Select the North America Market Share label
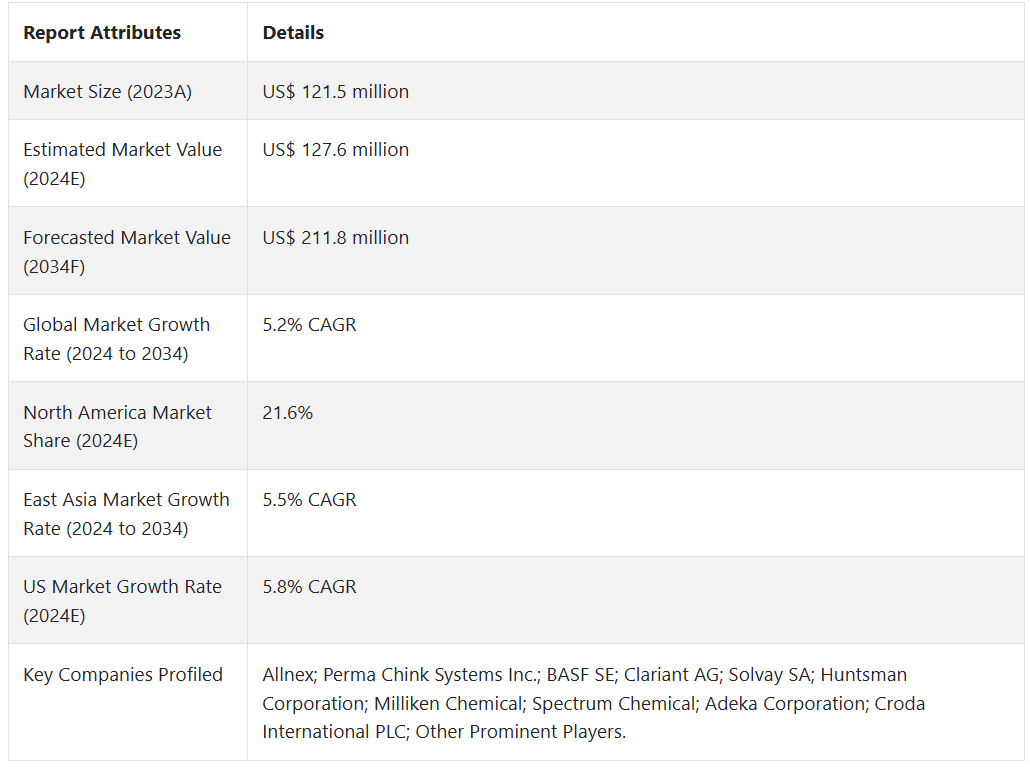 click(117, 426)
